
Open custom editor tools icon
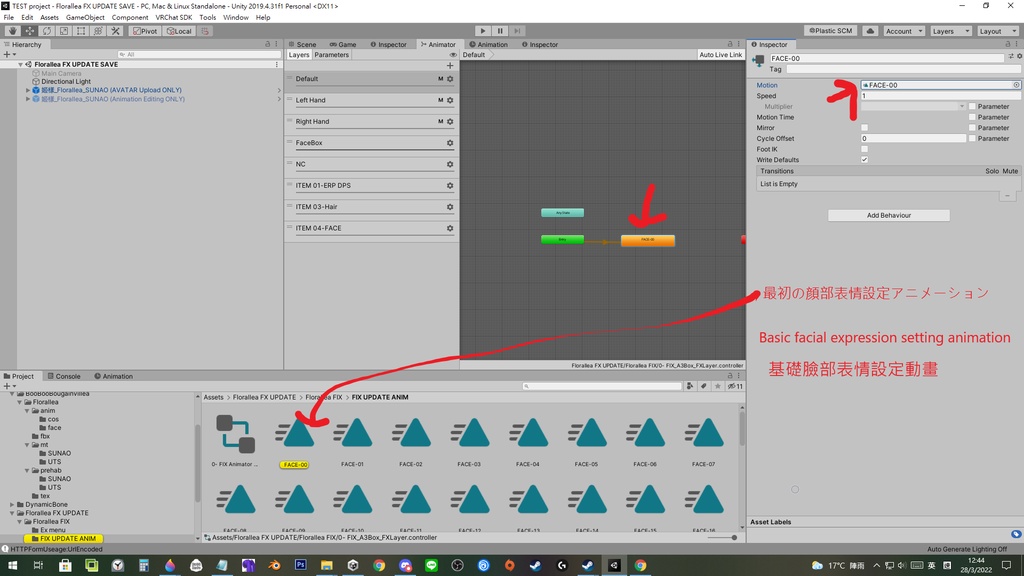[116, 31]
